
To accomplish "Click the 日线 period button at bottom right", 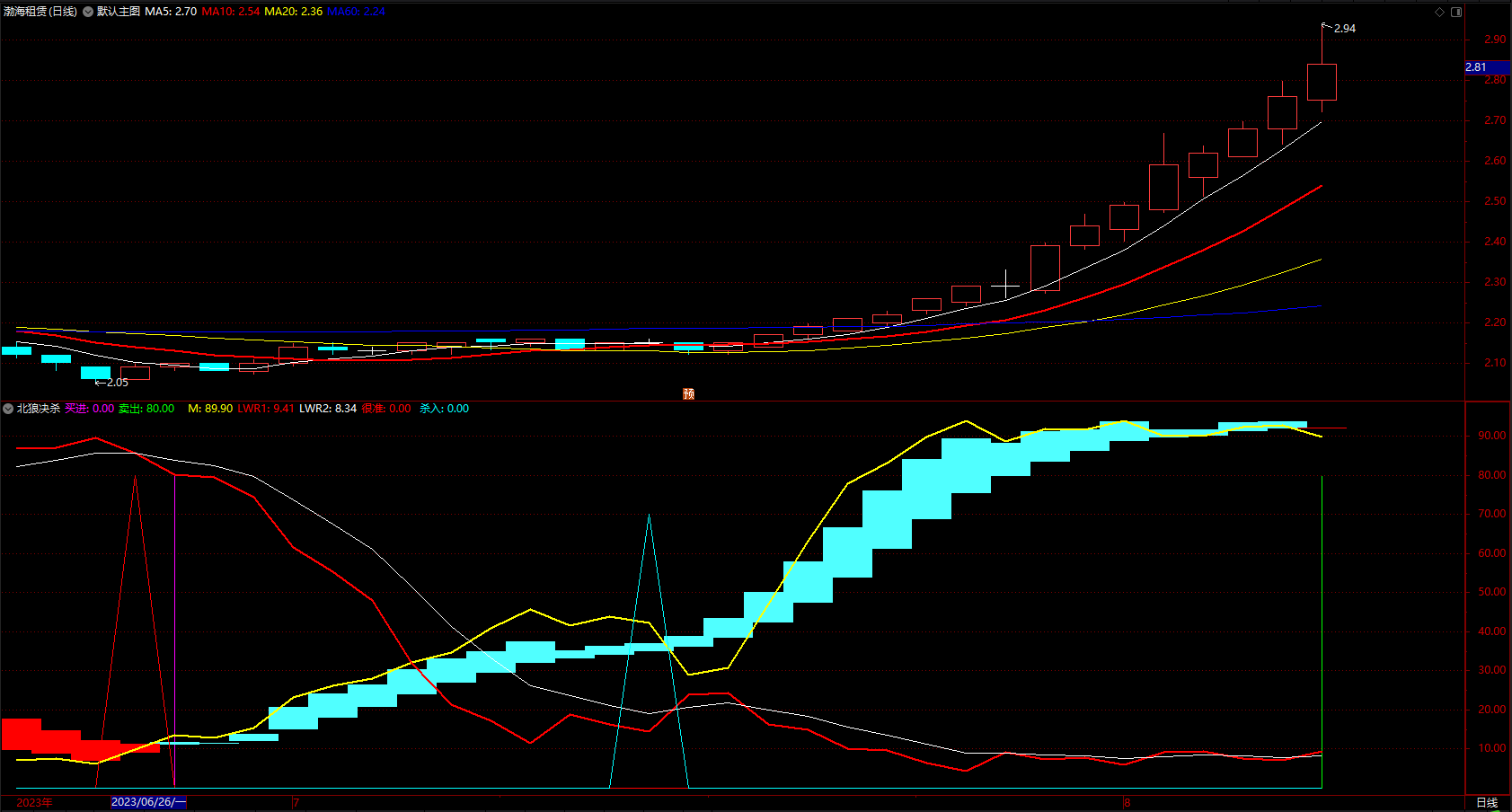I will tap(1487, 803).
